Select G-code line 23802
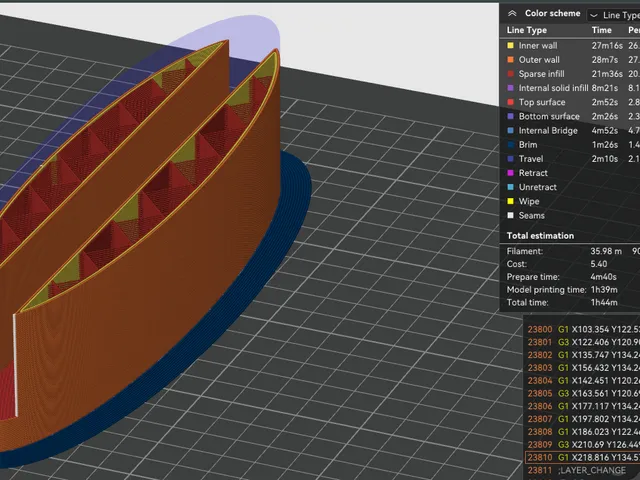 pyautogui.click(x=582, y=355)
